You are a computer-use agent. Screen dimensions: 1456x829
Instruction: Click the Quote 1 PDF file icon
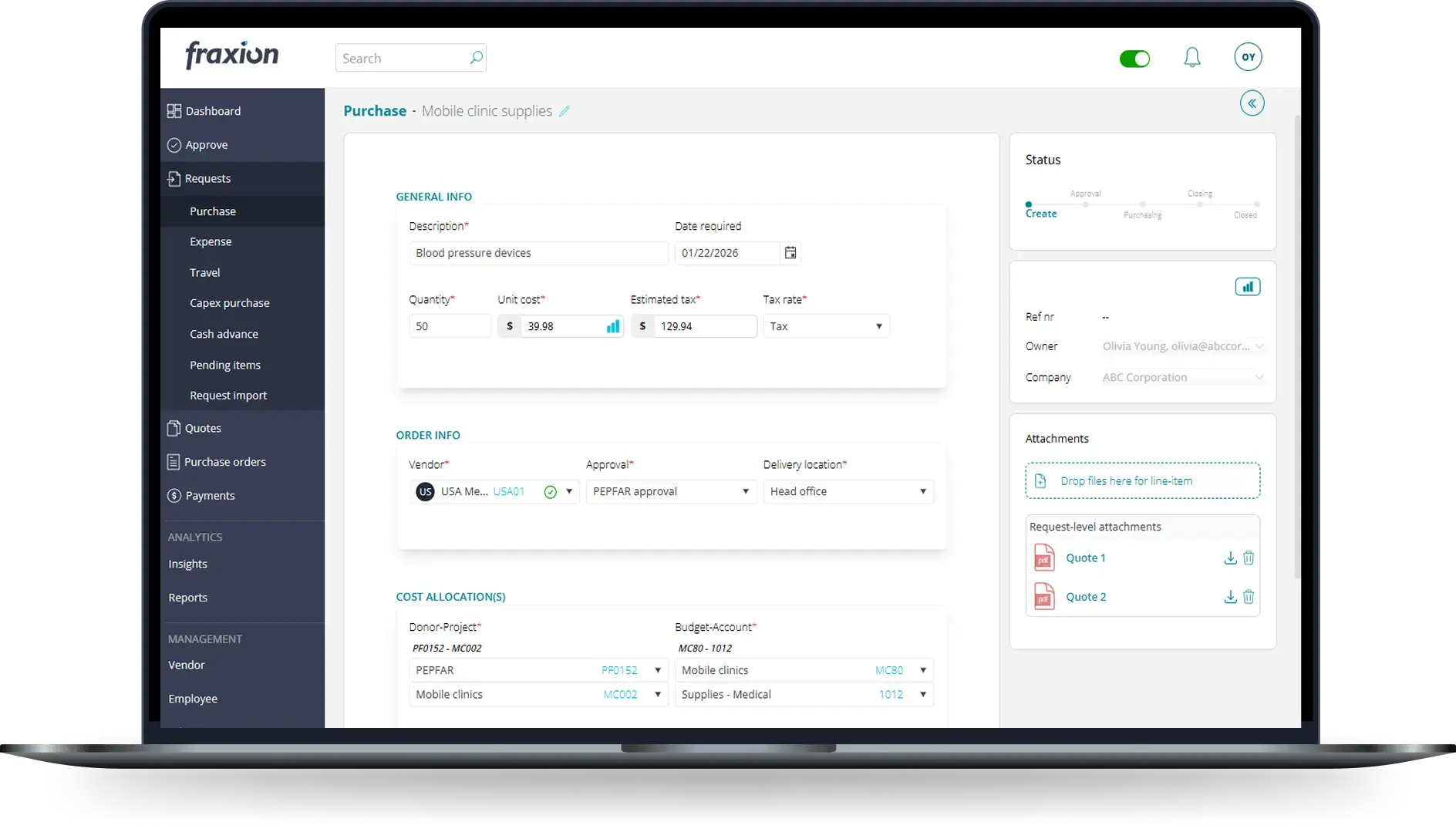coord(1043,558)
